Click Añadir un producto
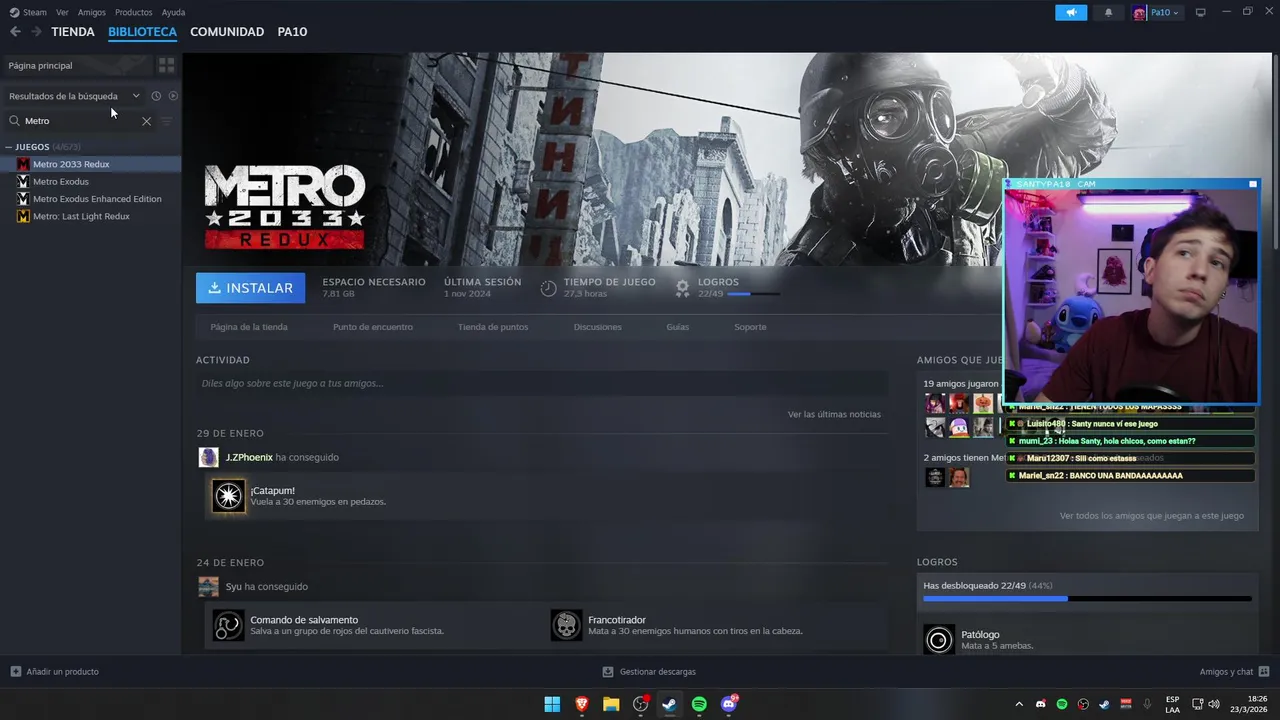The width and height of the screenshot is (1280, 720). pos(55,672)
